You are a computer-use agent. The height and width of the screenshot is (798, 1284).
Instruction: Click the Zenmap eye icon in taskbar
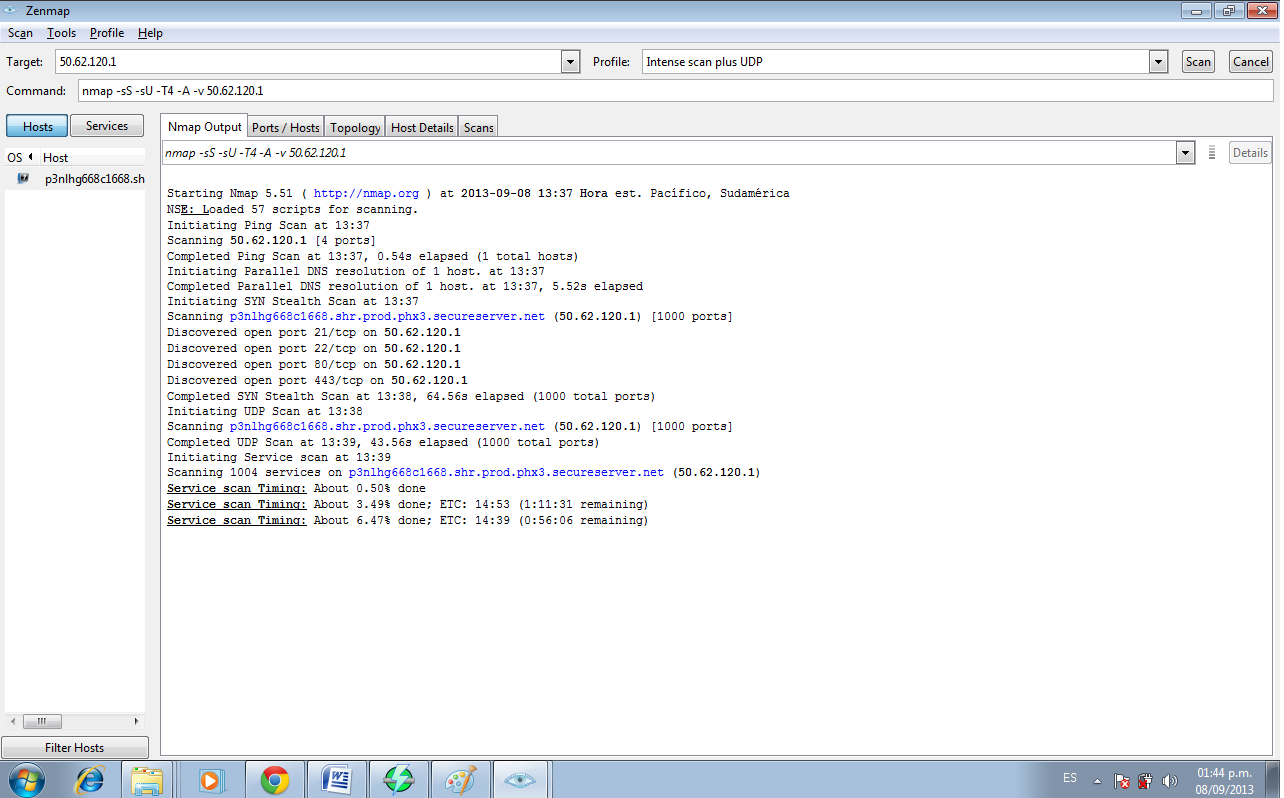pyautogui.click(x=521, y=780)
